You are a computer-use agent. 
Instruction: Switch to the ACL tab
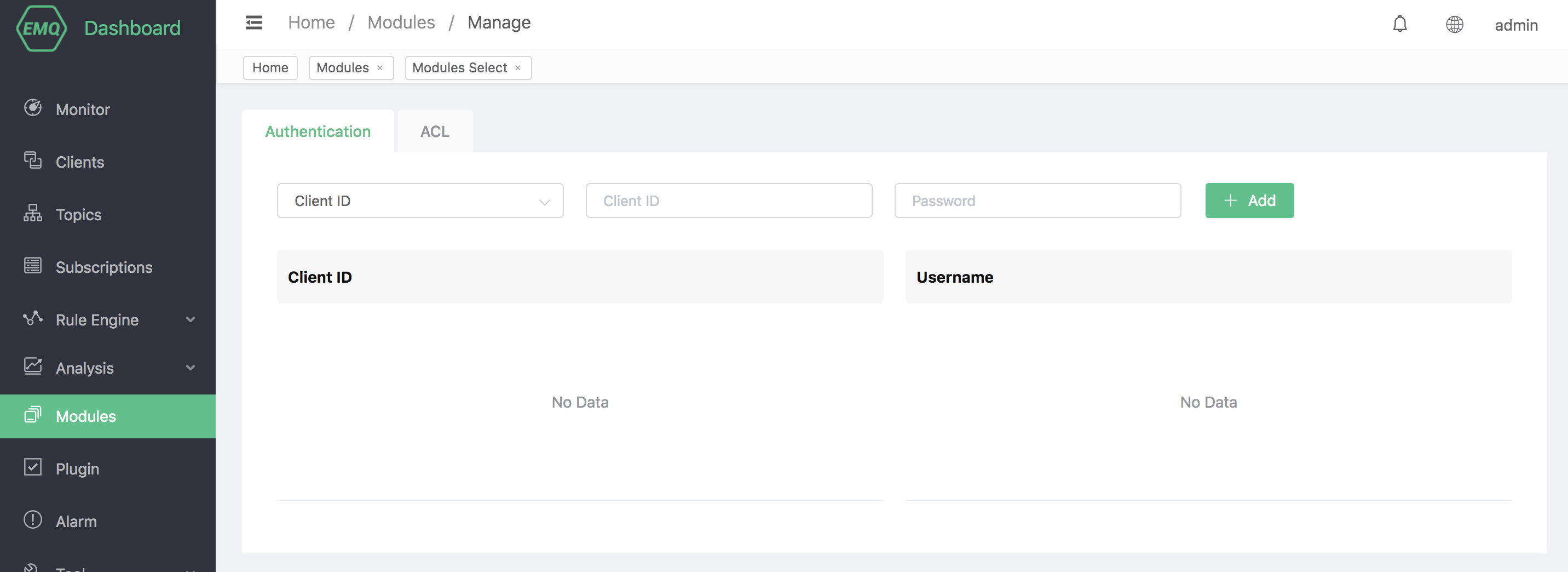[x=434, y=131]
